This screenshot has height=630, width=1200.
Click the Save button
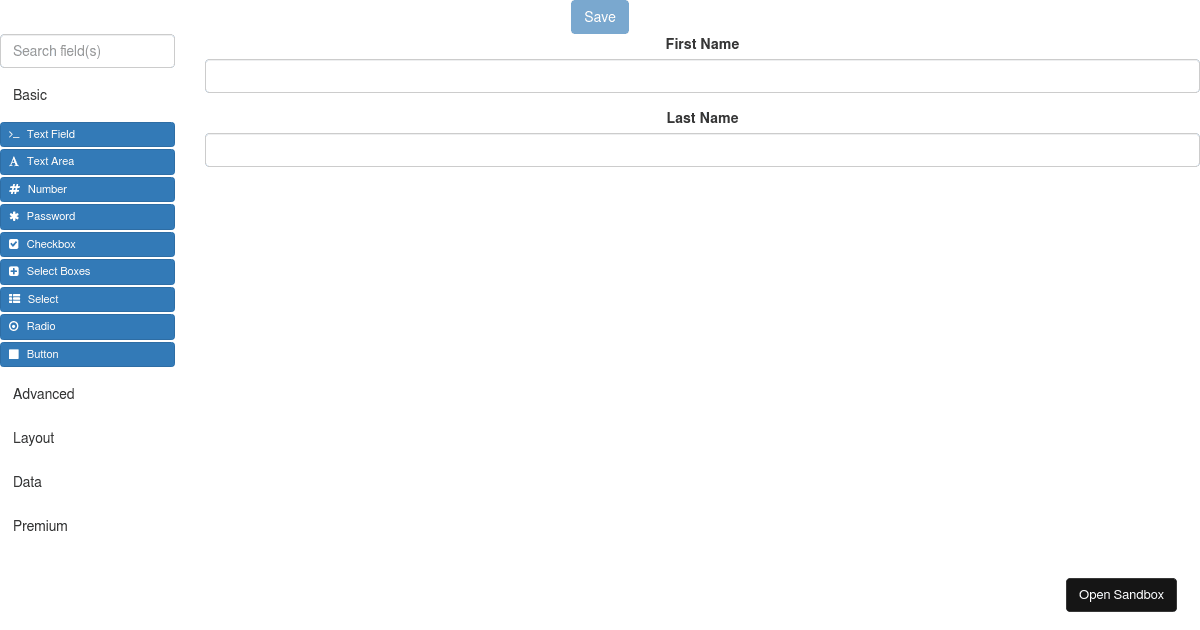click(x=599, y=17)
